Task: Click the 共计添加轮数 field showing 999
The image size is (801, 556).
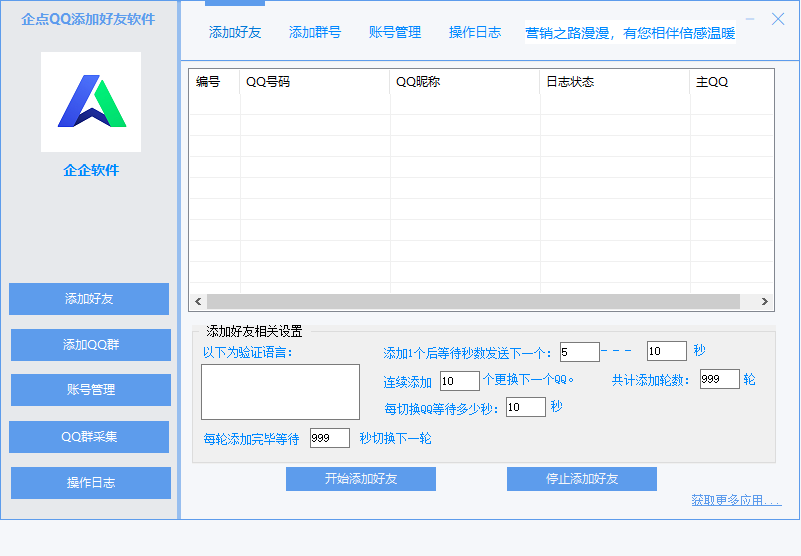Action: click(x=720, y=379)
